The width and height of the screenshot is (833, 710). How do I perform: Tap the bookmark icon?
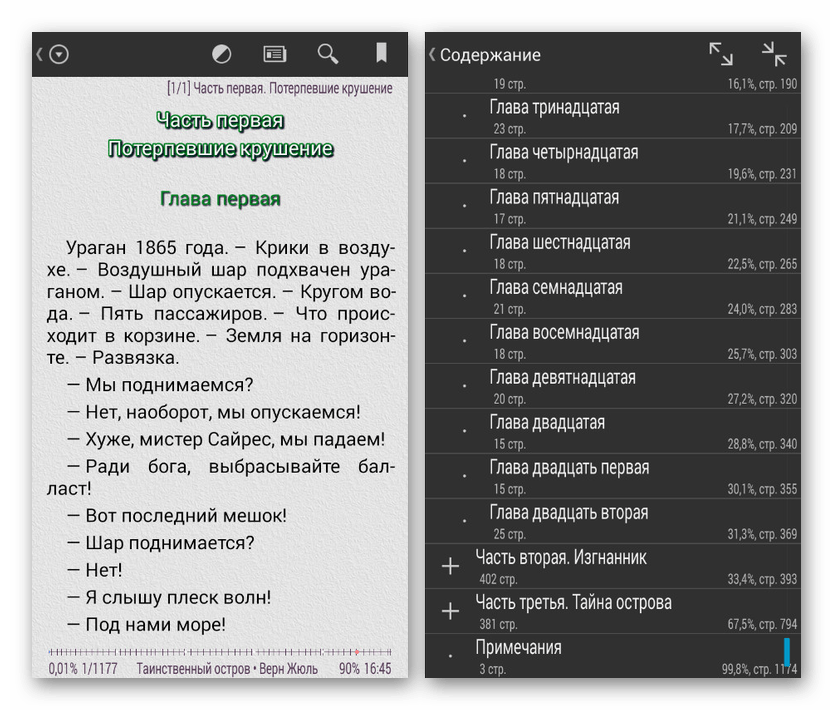click(381, 54)
